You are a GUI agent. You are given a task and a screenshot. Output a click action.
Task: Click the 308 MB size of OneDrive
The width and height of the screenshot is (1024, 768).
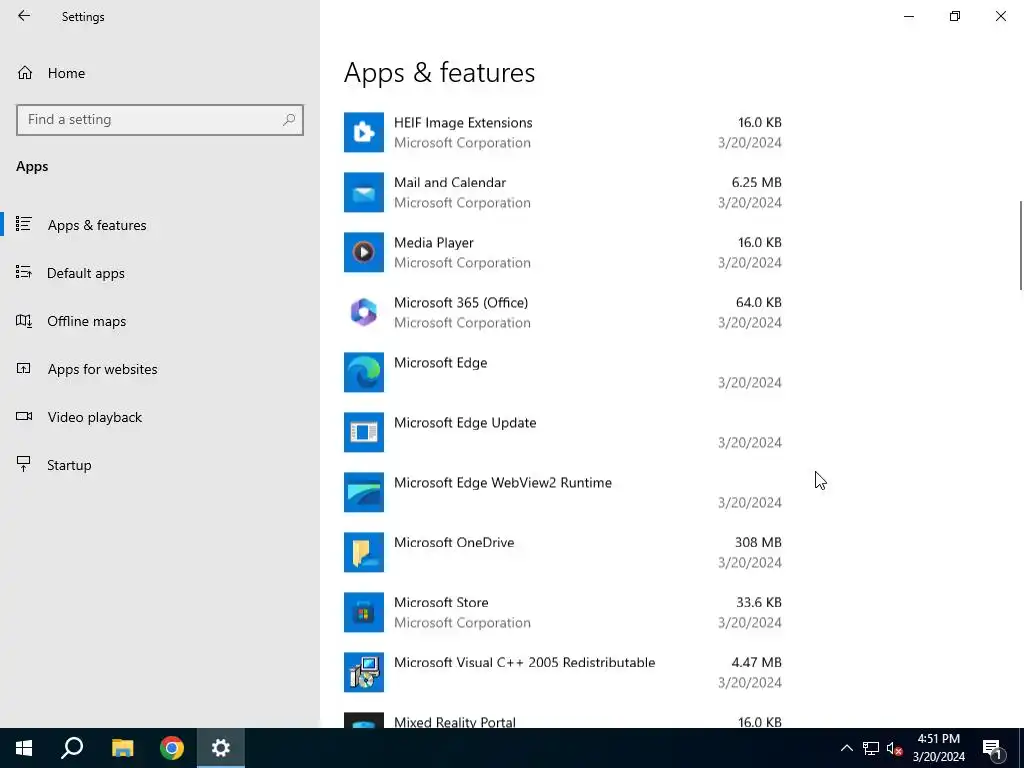(758, 542)
